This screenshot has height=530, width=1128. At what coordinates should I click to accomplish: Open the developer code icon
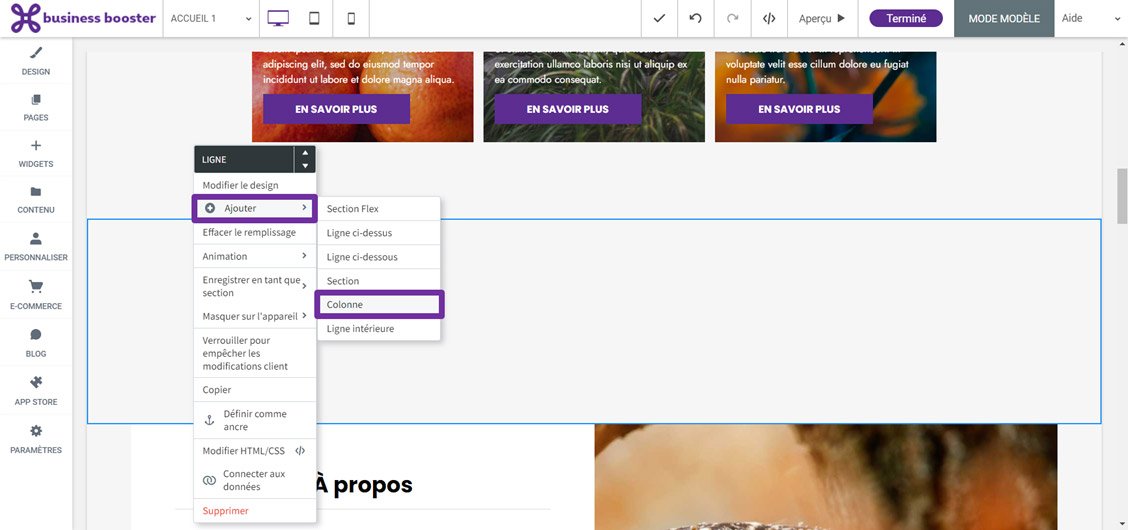[769, 18]
